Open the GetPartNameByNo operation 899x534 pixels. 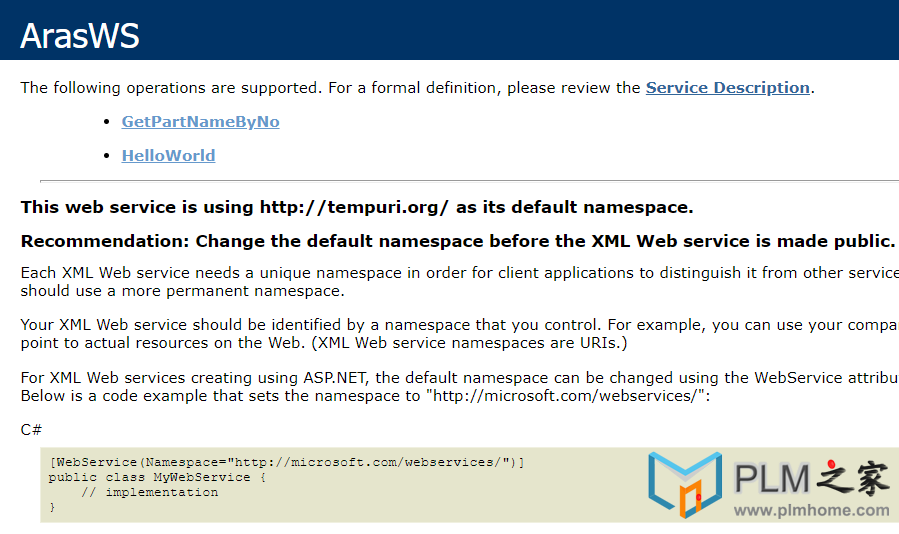(x=201, y=122)
